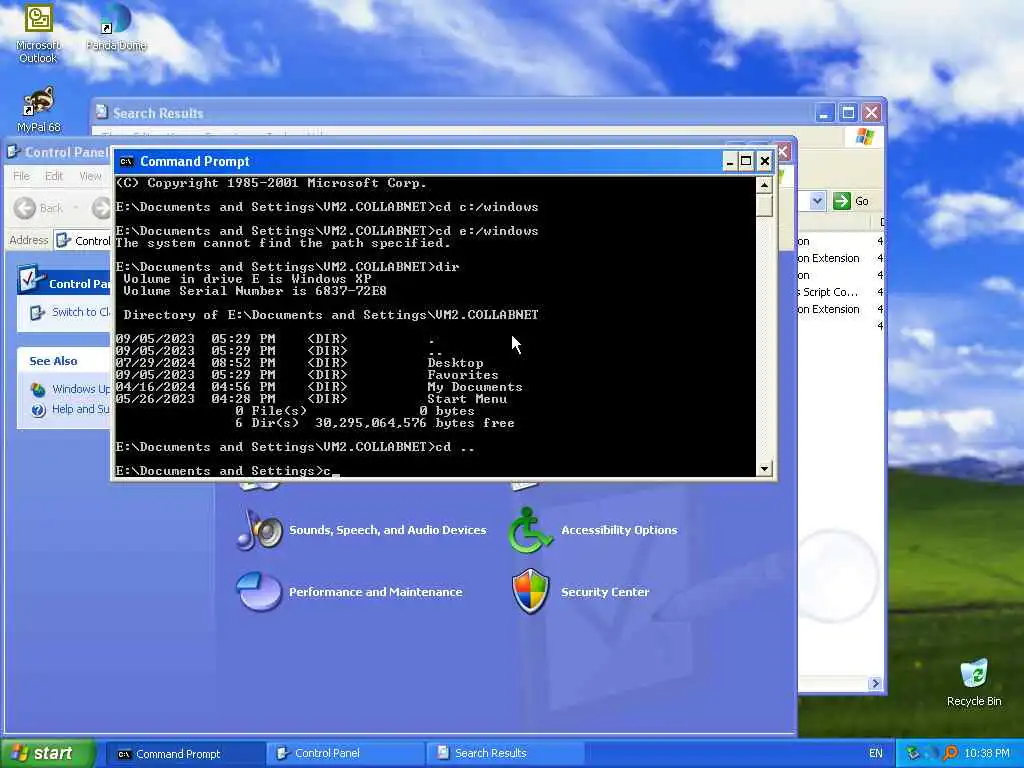Open the Sounds, Speech, and Audio Devices link
1024x768 pixels.
pyautogui.click(x=387, y=530)
